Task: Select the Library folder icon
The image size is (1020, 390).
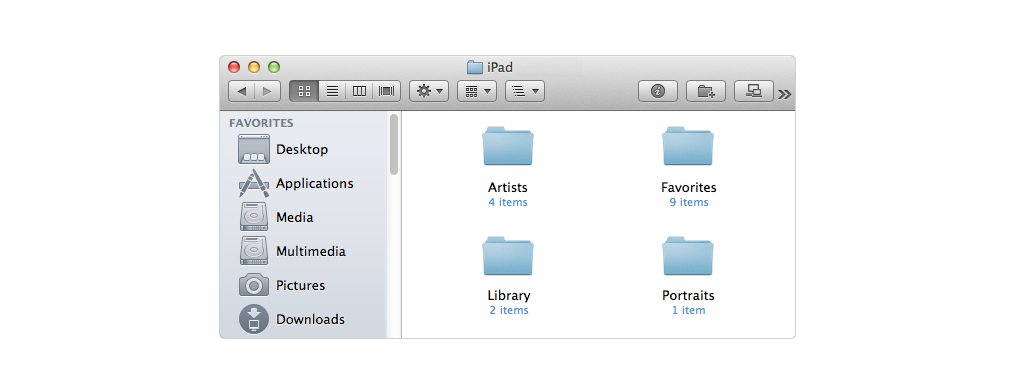Action: click(x=508, y=255)
